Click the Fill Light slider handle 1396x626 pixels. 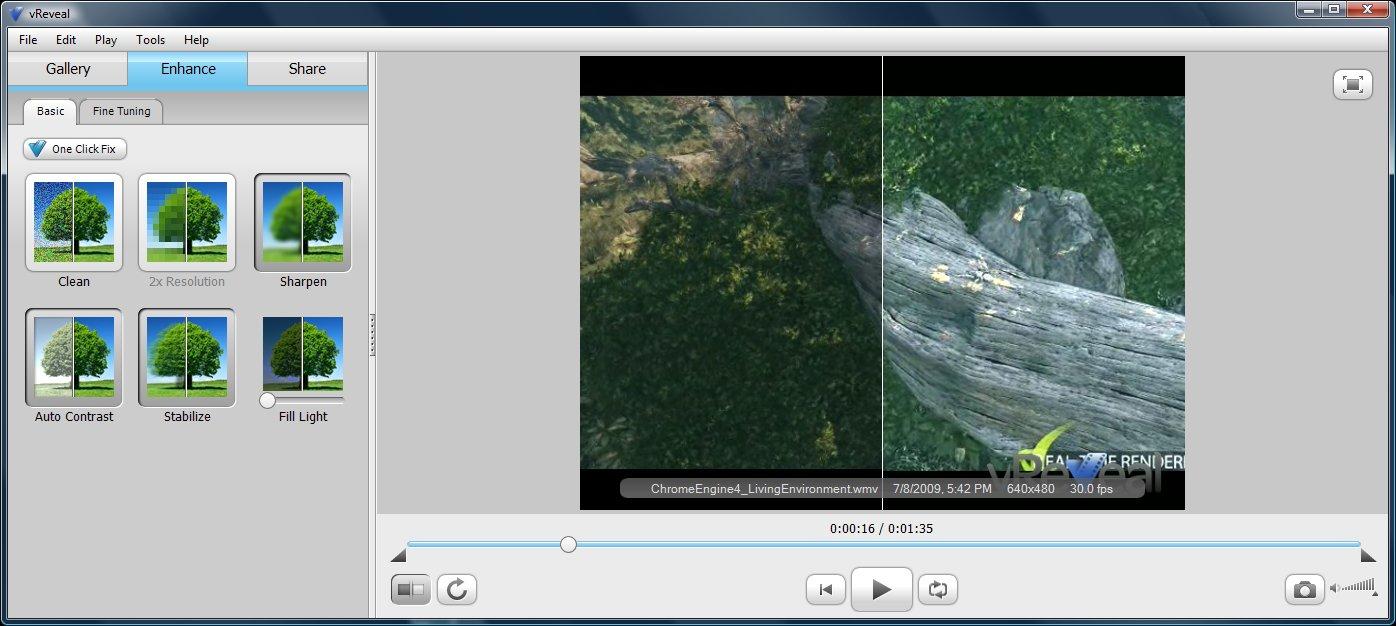pos(267,400)
